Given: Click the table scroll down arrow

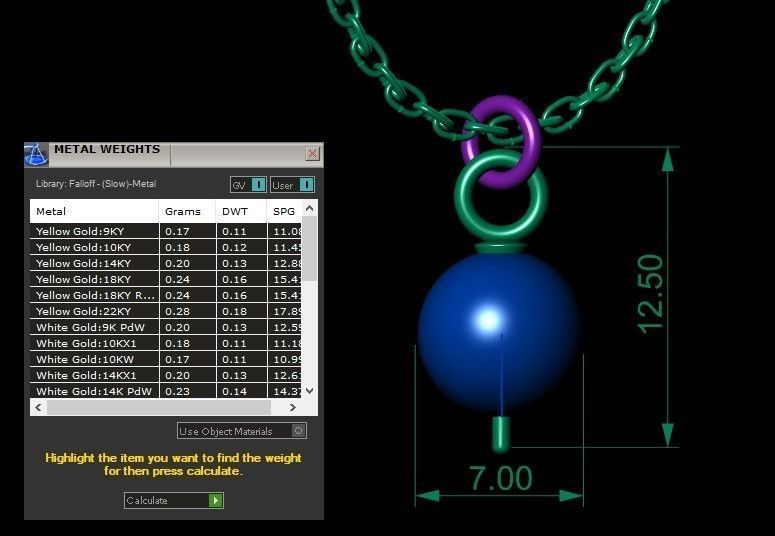Looking at the screenshot, I should pyautogui.click(x=309, y=391).
